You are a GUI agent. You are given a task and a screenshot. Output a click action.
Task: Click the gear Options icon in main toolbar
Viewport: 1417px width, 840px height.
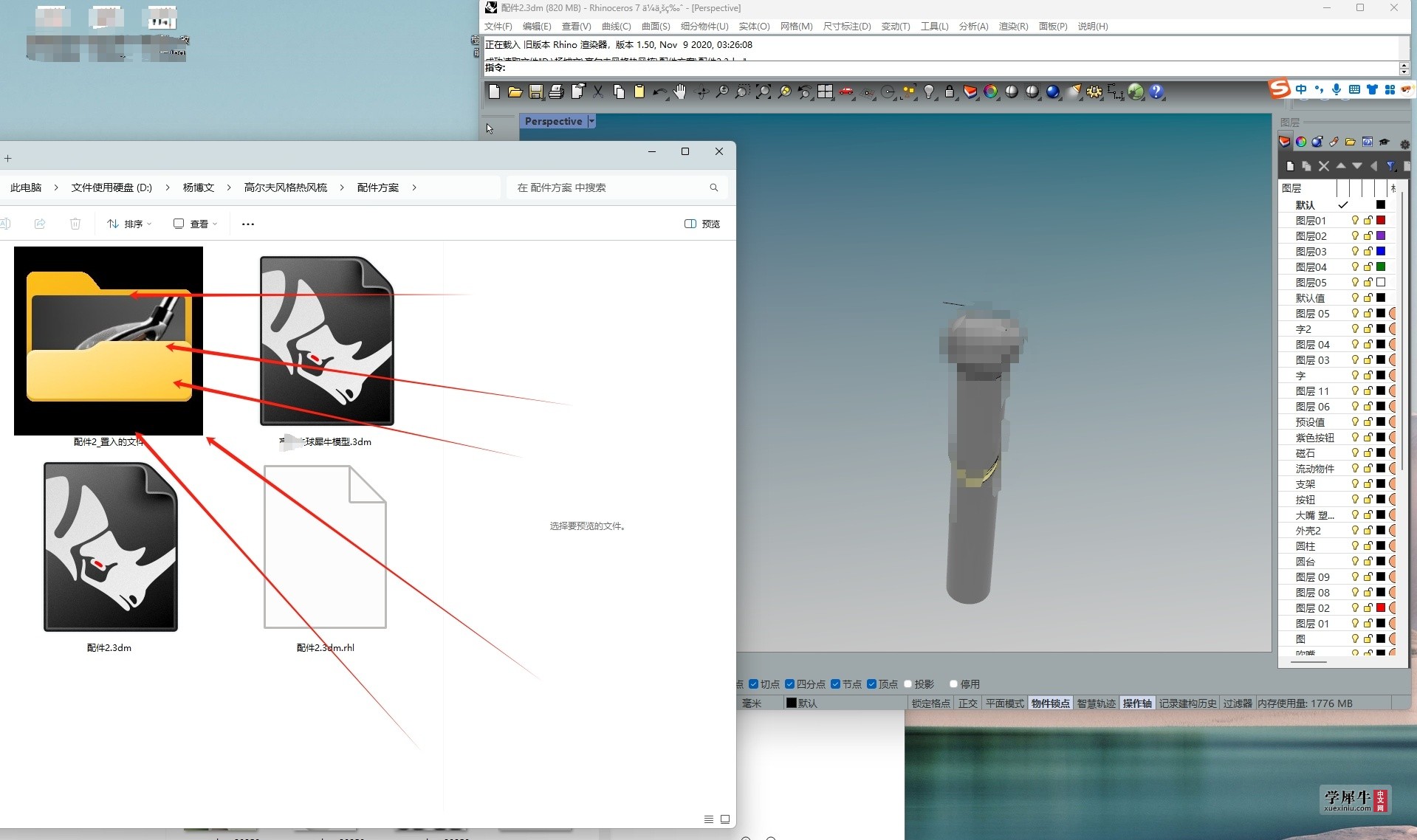tap(1094, 92)
